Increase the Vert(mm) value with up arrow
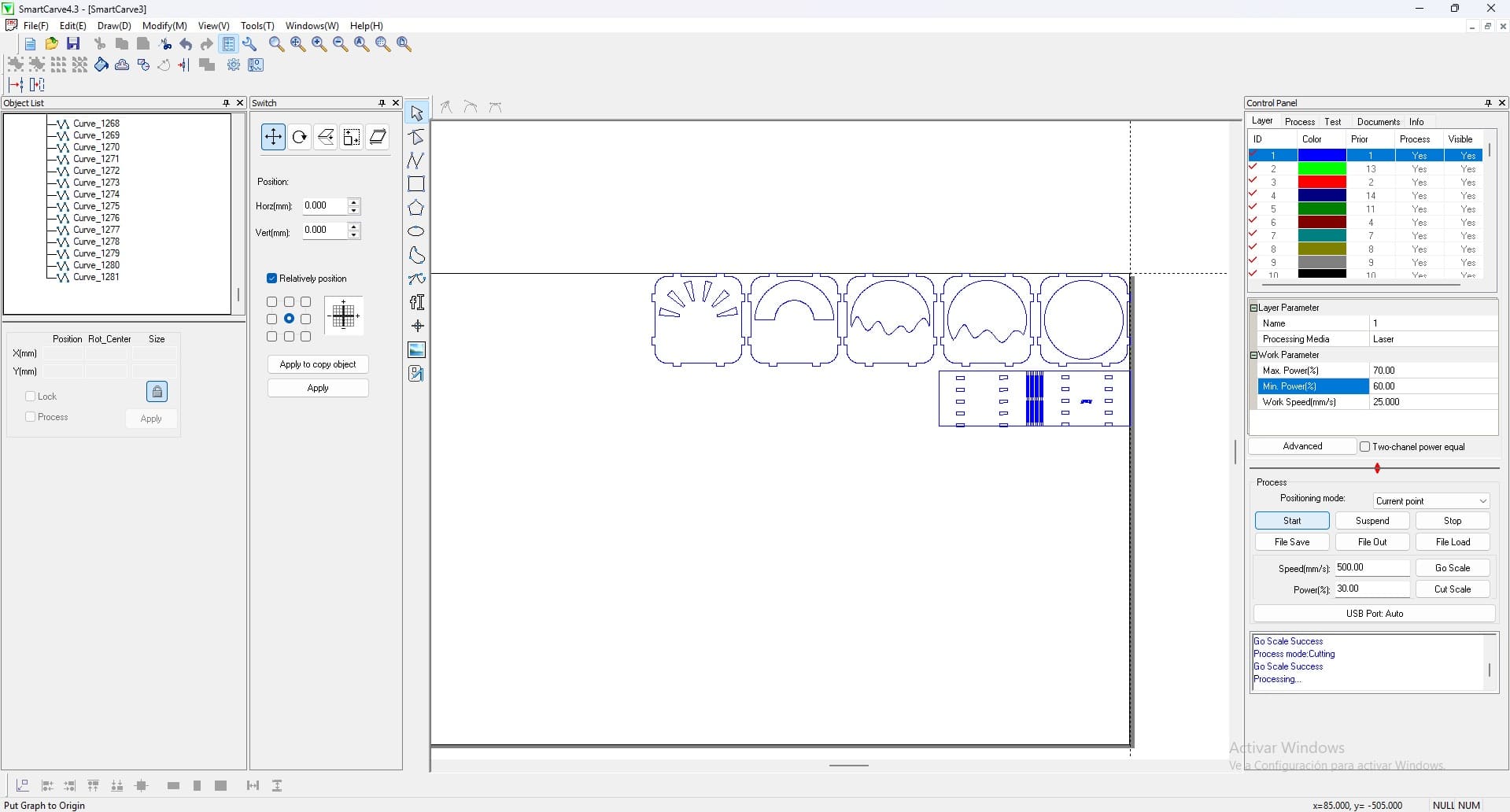 354,227
